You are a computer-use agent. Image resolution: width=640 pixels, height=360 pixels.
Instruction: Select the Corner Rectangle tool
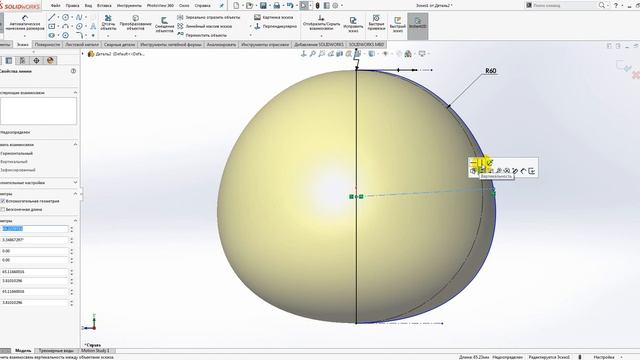pyautogui.click(x=52, y=26)
